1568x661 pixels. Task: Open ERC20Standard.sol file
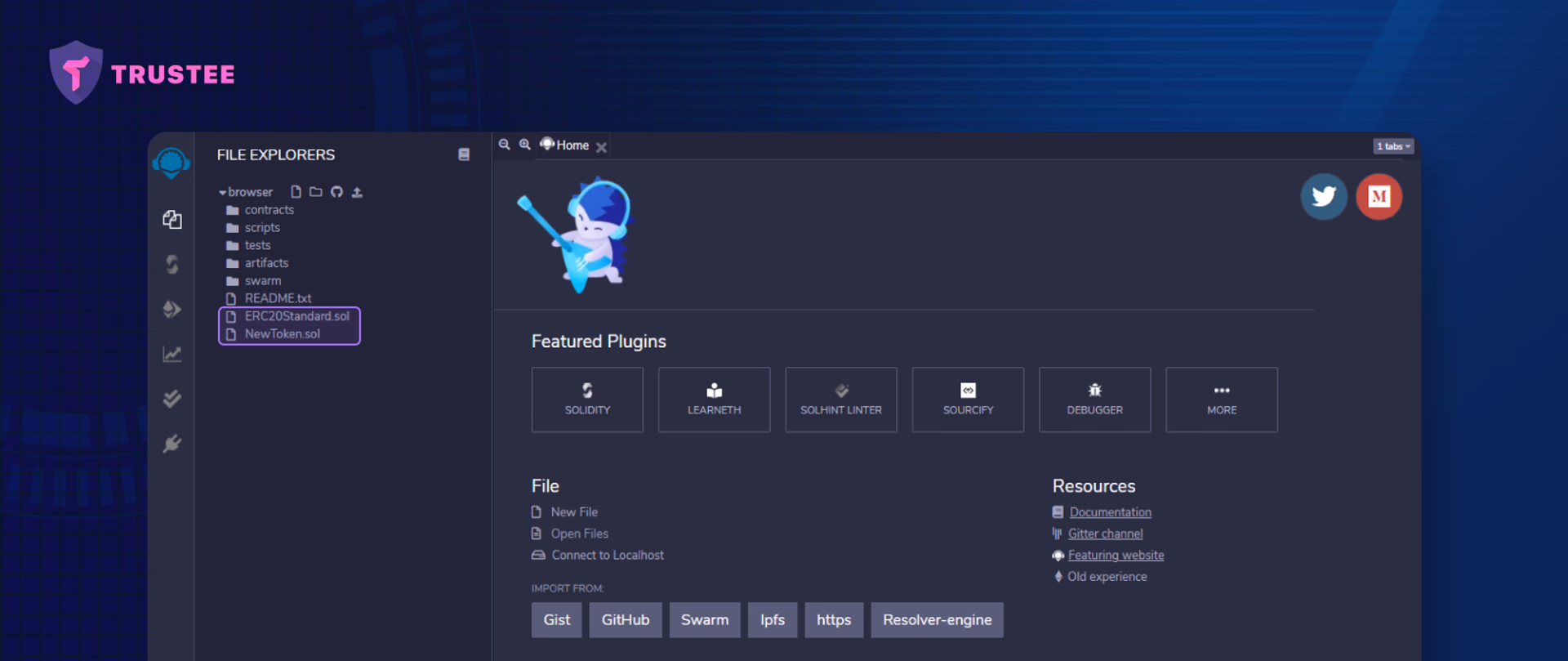coord(287,316)
